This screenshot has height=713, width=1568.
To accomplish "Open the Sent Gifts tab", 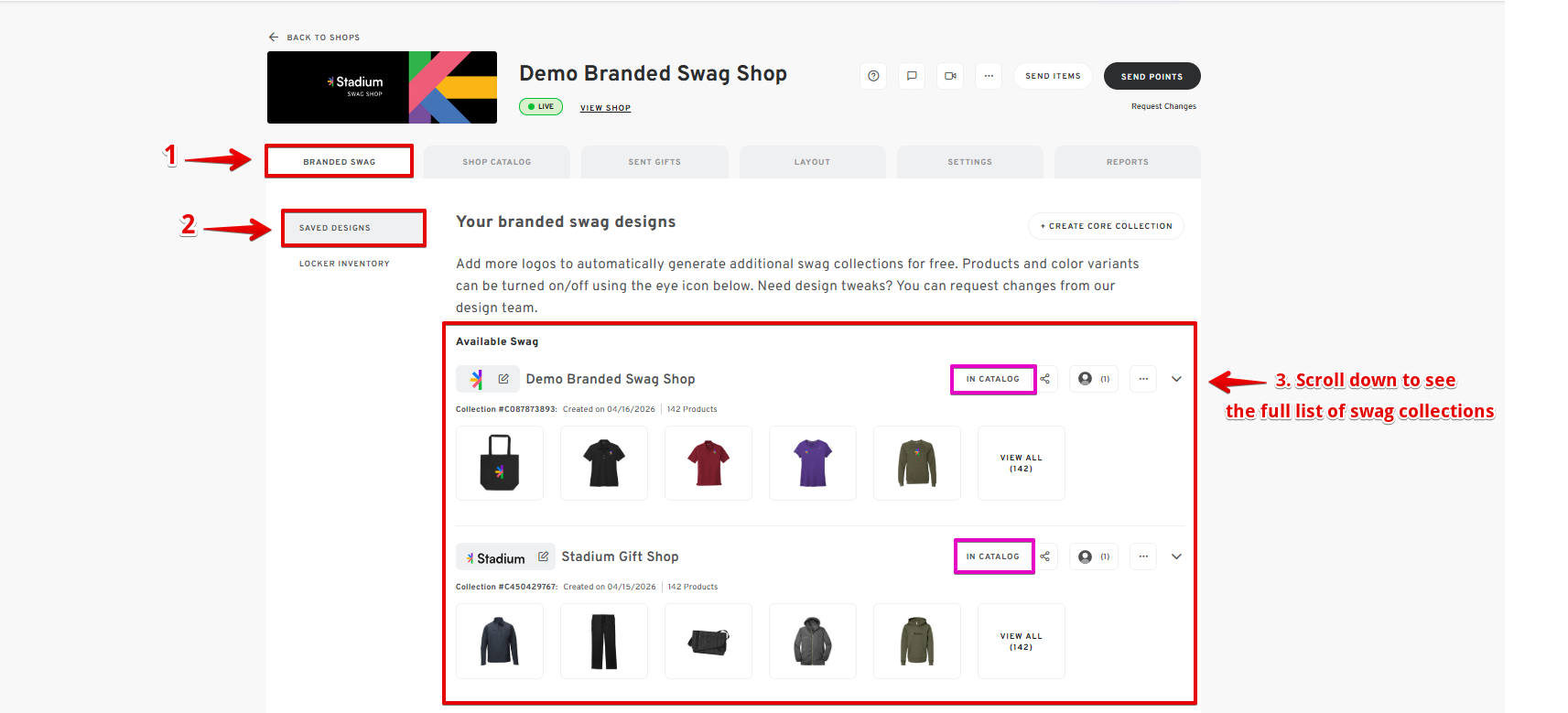I will 654,162.
